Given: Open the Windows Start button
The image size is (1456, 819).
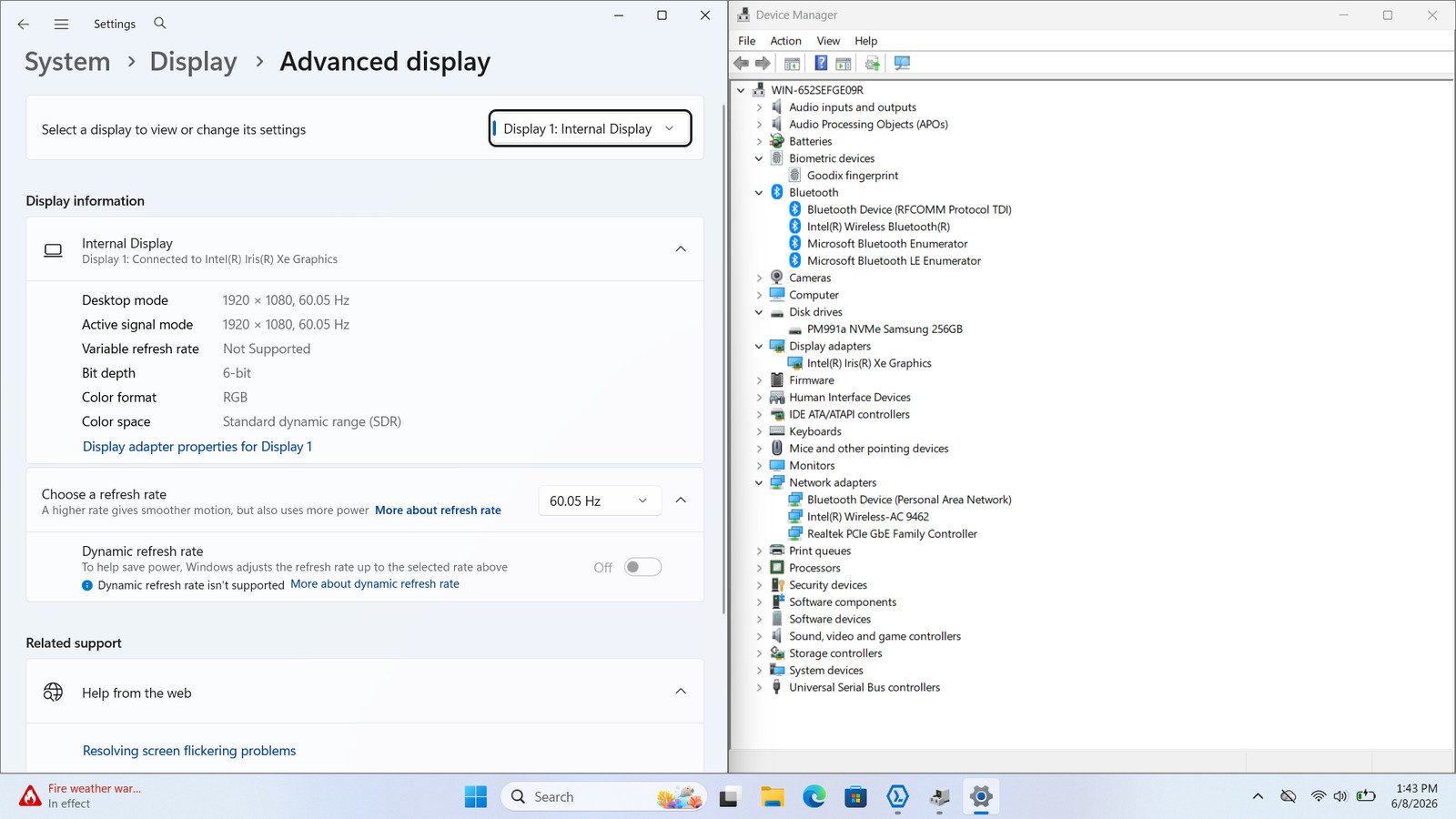Looking at the screenshot, I should [476, 797].
